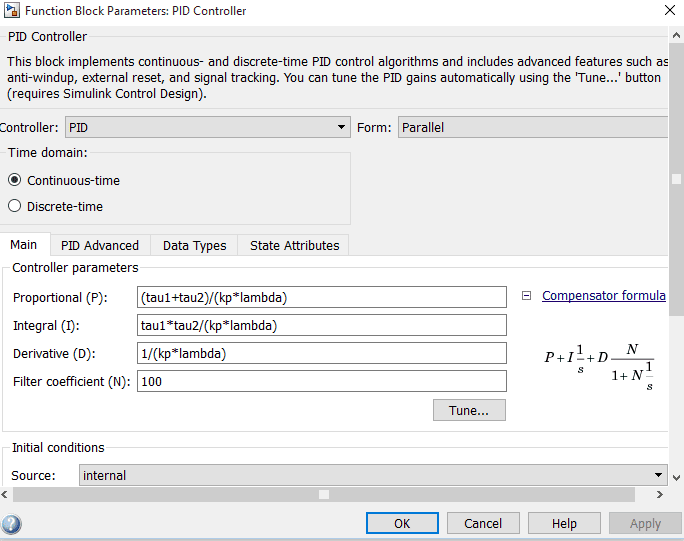Viewport: 684px width, 541px height.
Task: Expand the initial conditions Source dropdown
Action: click(x=372, y=476)
